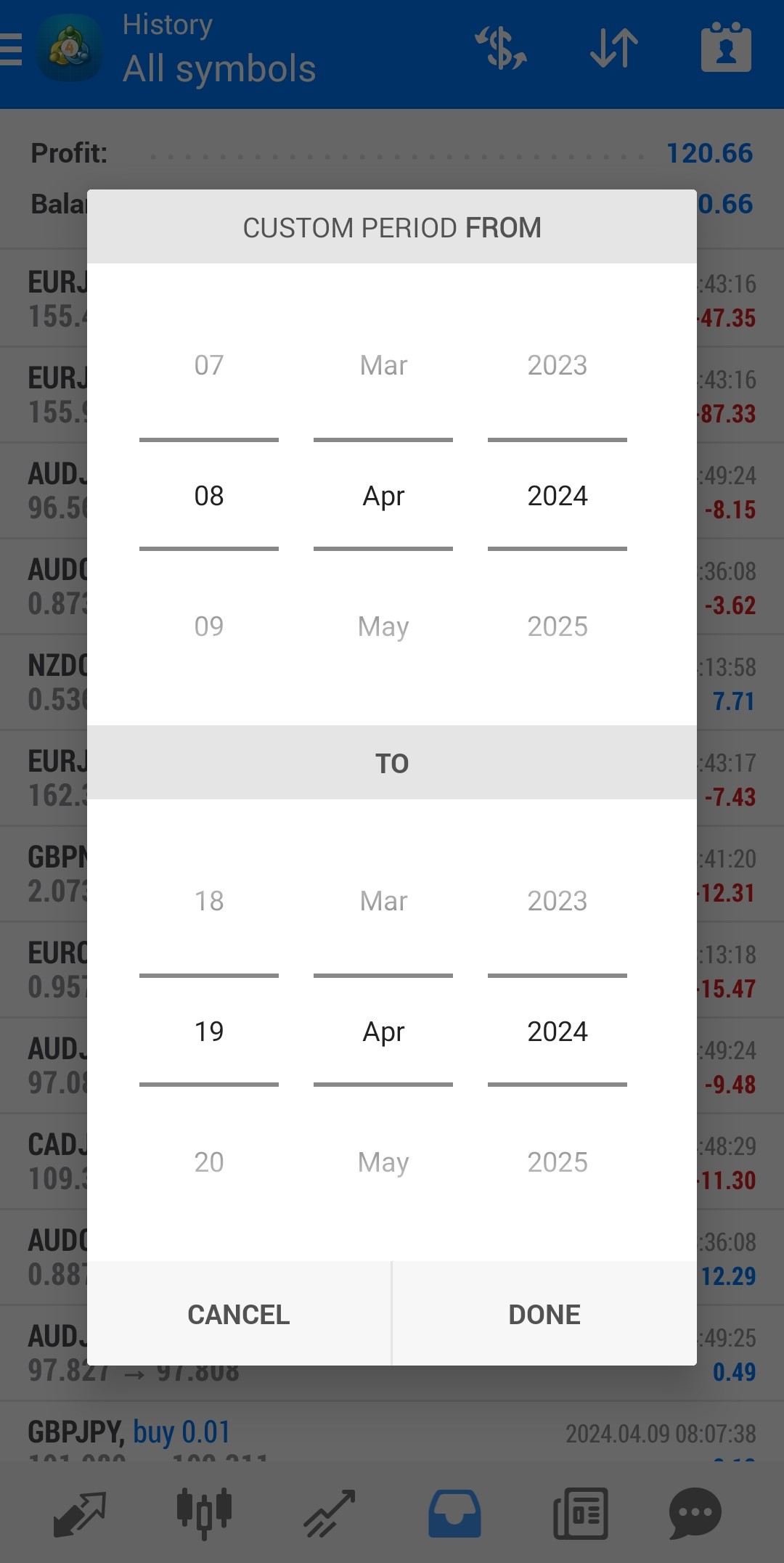
Task: Tap the currency symbol filter icon
Action: [500, 48]
